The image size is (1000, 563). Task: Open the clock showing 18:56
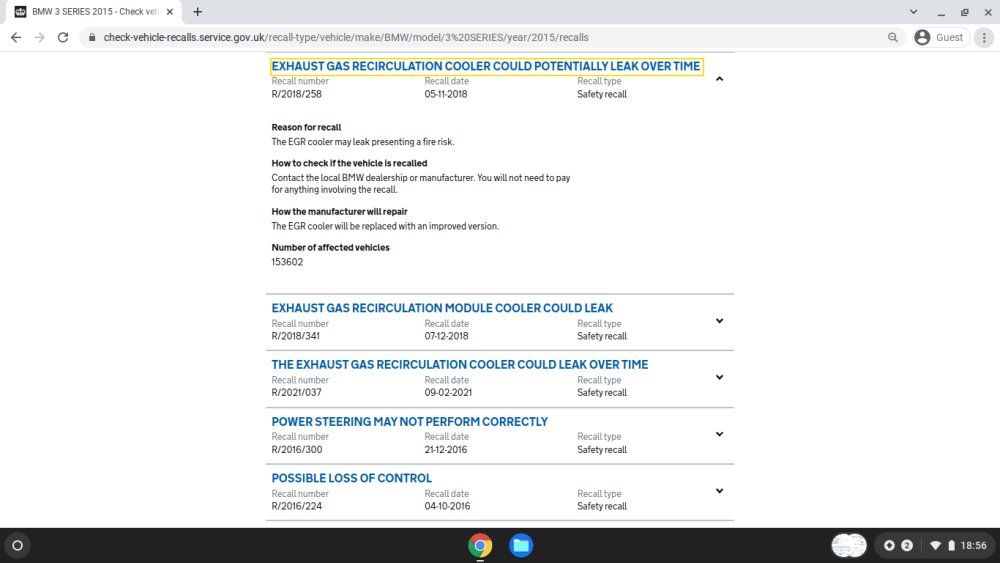[973, 546]
